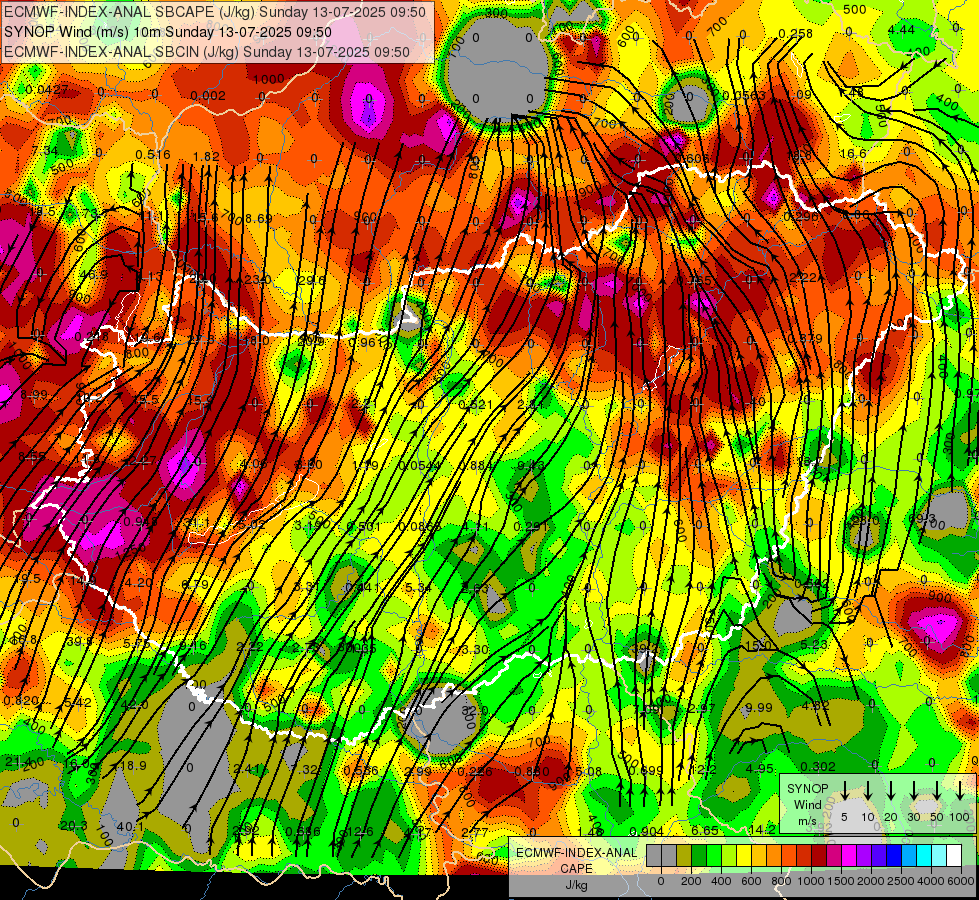Click the 100 m/s wind arrow in SYNOP legend
Viewport: 979px width, 900px height.
960,789
